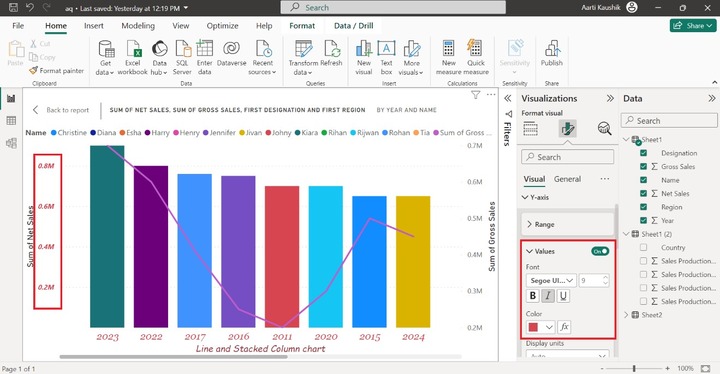Uncheck the Designation field
720x374 pixels.
[x=643, y=153]
